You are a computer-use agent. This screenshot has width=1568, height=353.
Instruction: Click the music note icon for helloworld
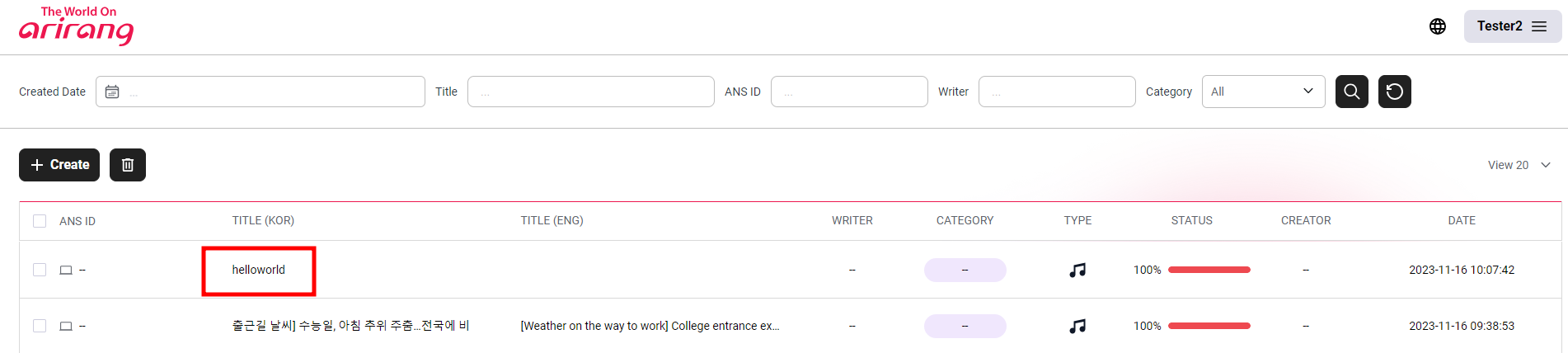[x=1077, y=270]
